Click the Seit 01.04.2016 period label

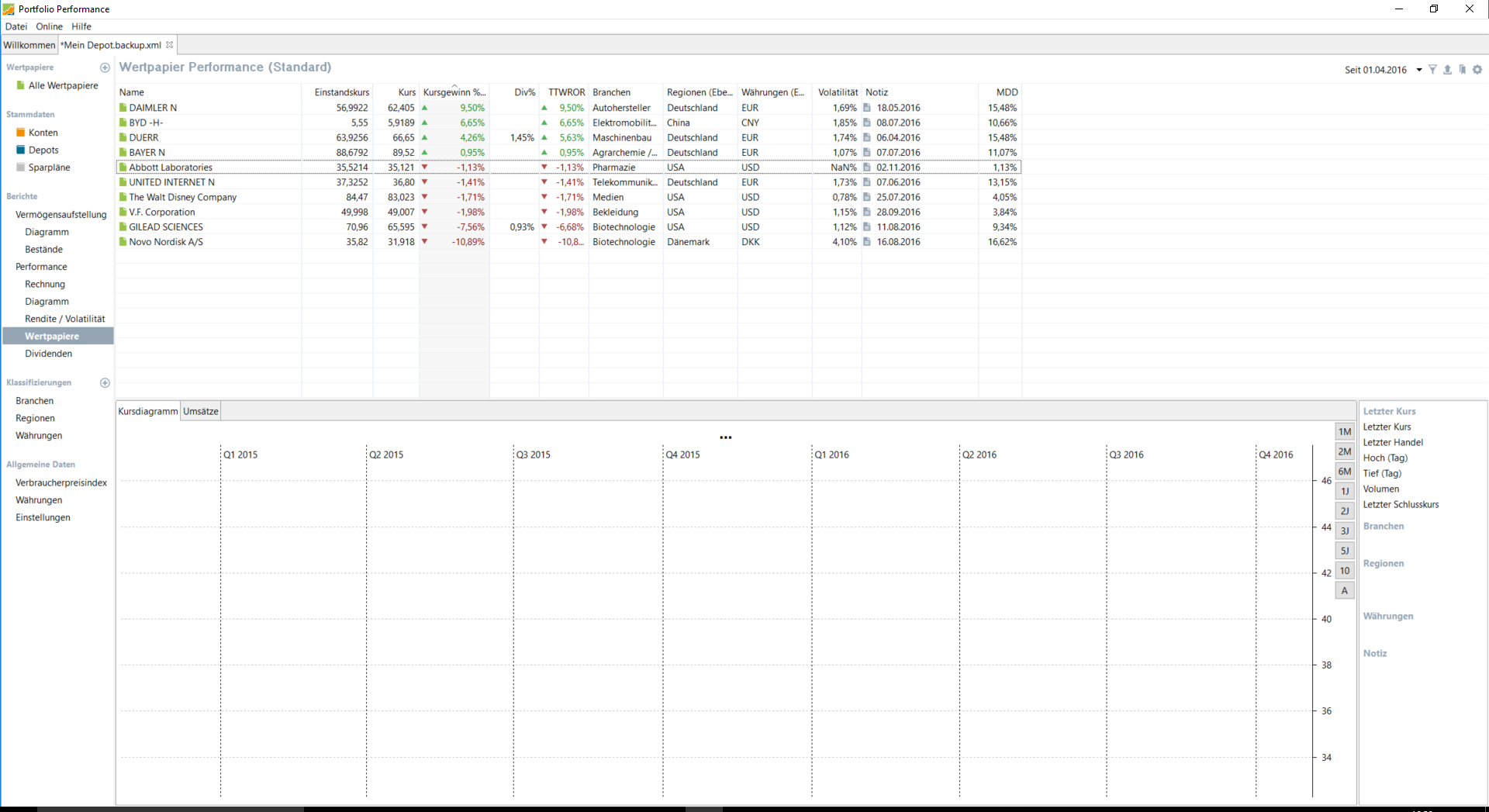[x=1376, y=70]
